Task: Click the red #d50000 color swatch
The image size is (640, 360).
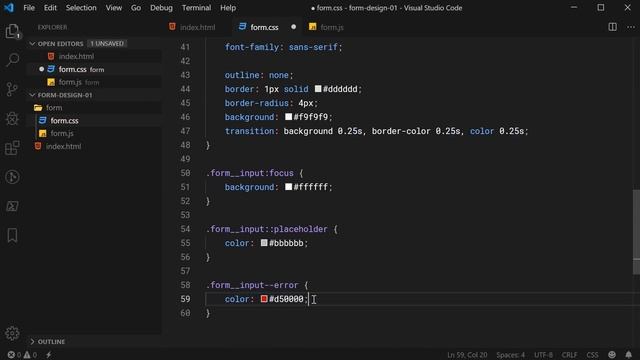Action: 264,299
